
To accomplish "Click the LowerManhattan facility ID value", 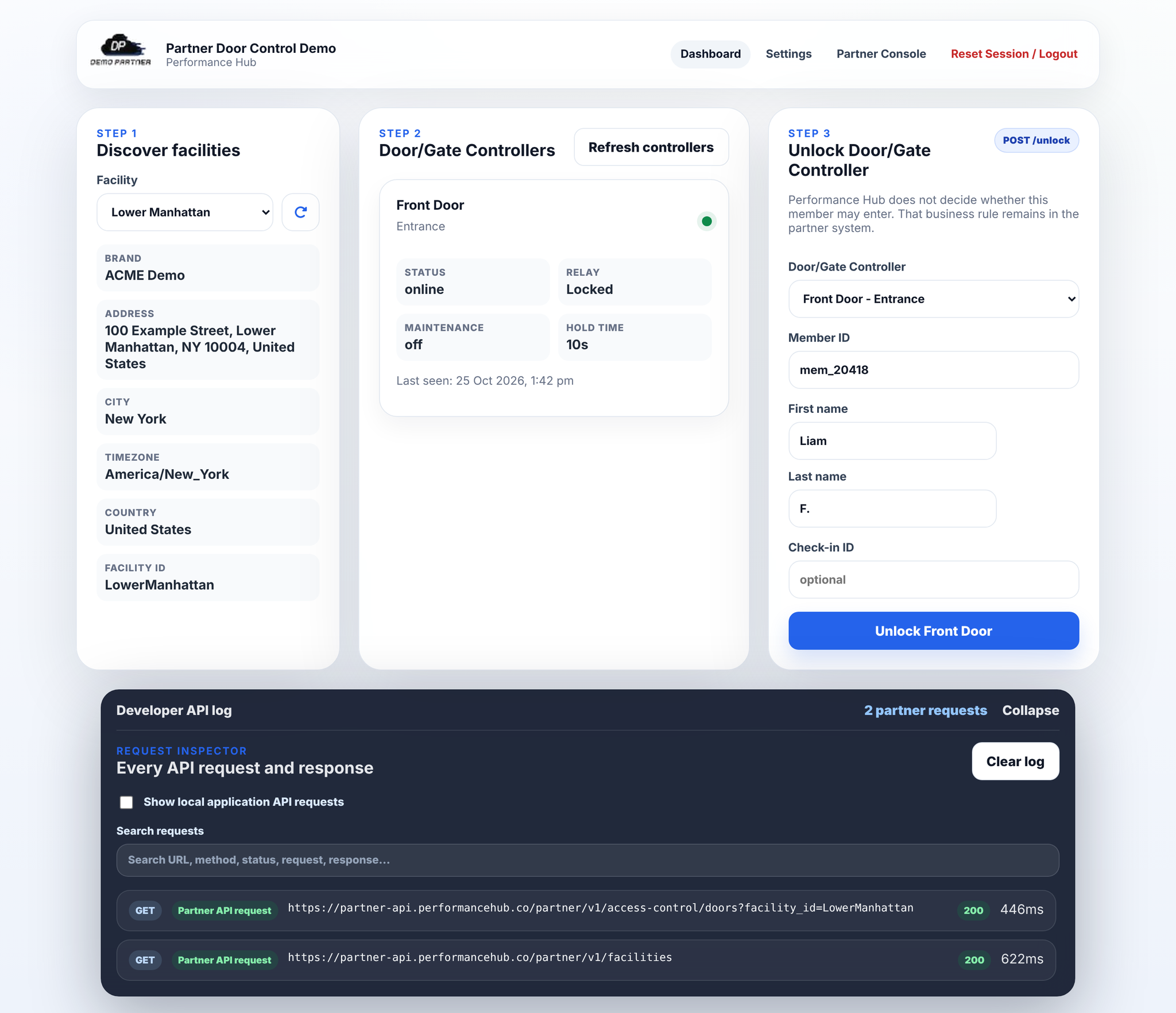I will (160, 585).
